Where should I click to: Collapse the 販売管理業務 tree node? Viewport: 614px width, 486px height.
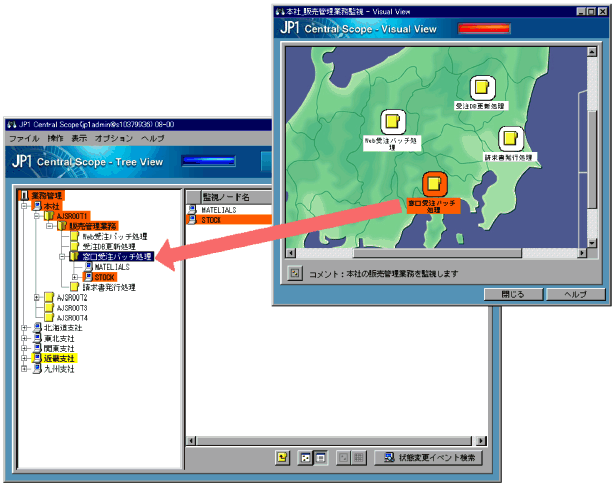[49, 226]
